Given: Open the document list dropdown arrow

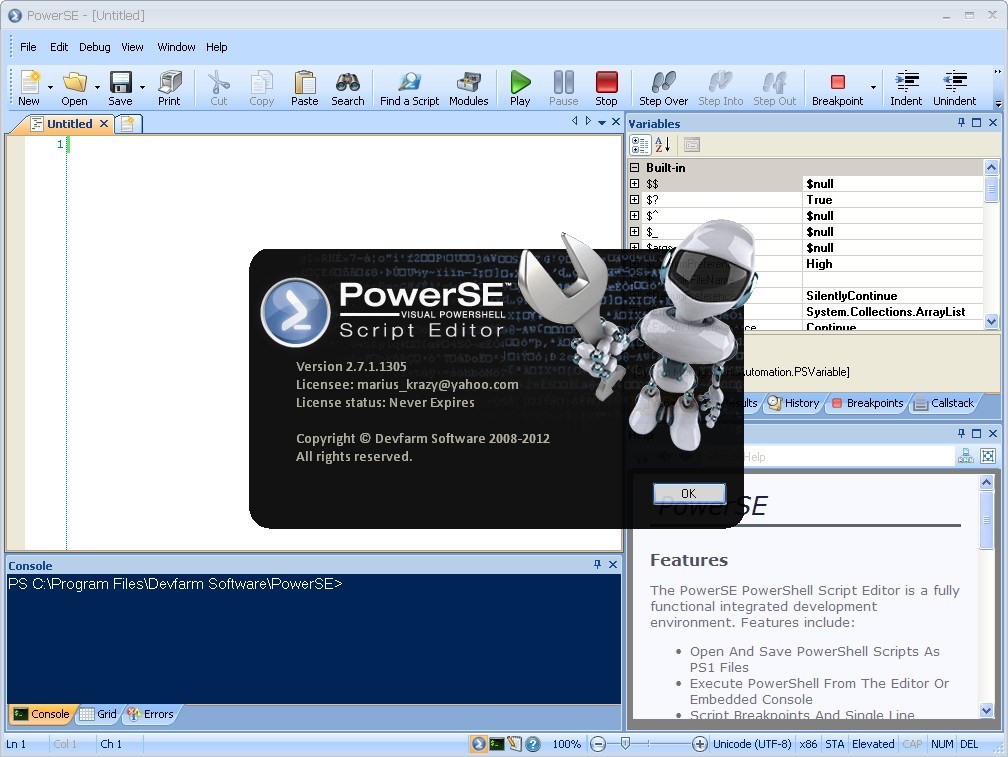Looking at the screenshot, I should click(602, 122).
